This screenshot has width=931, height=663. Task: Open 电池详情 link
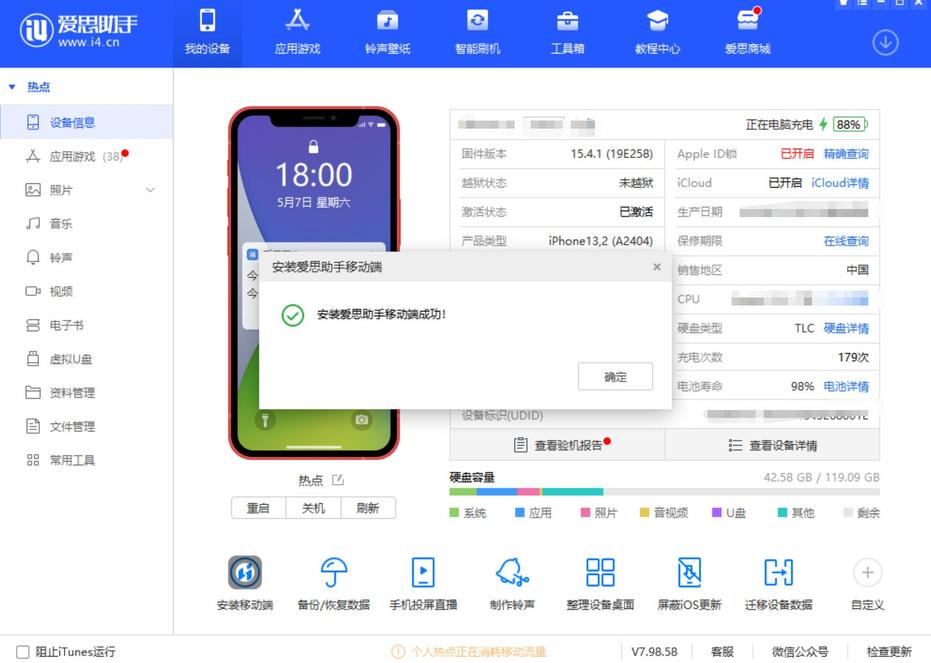click(x=846, y=386)
